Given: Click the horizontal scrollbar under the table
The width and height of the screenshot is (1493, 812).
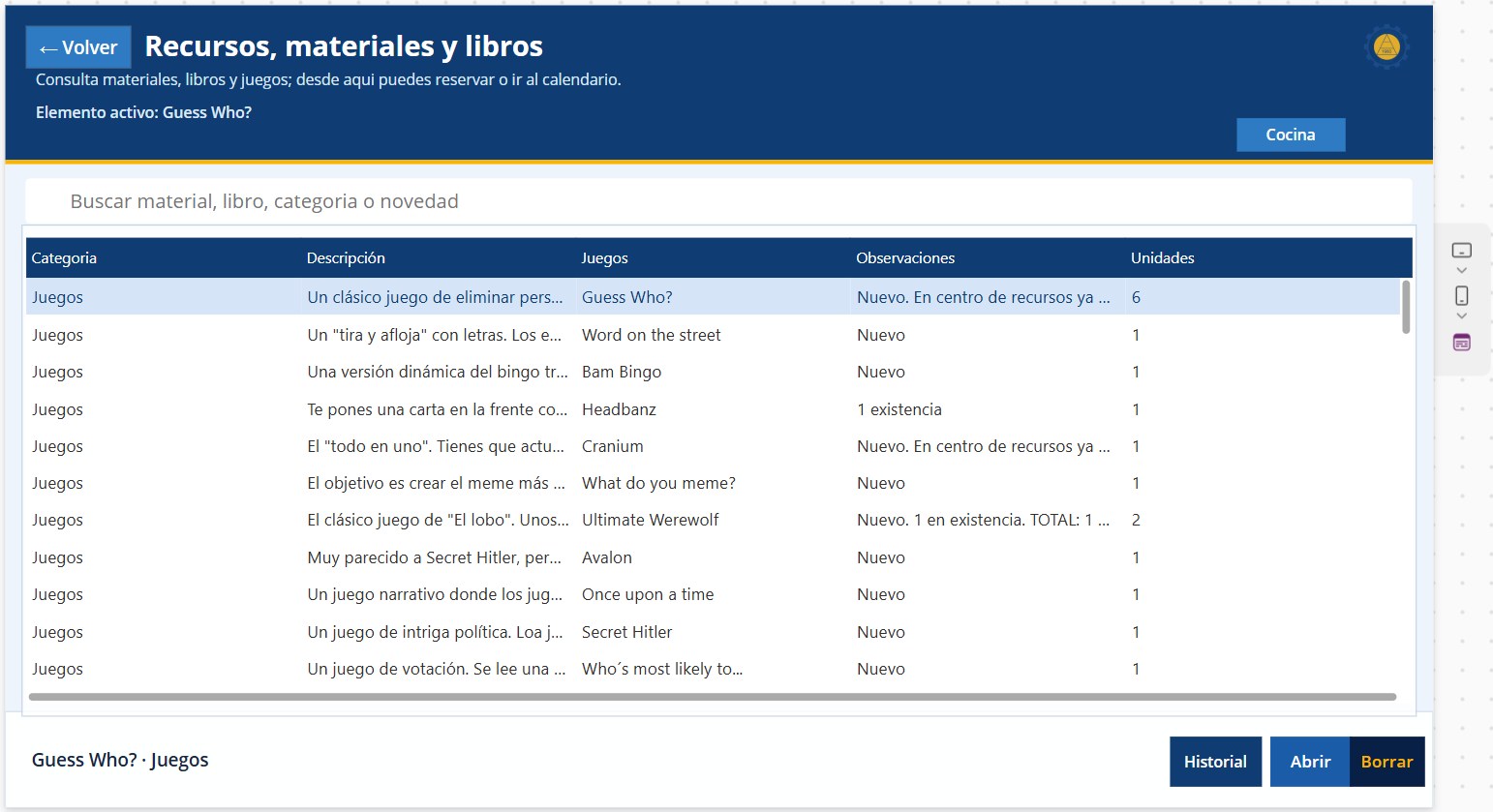Looking at the screenshot, I should click(x=713, y=697).
